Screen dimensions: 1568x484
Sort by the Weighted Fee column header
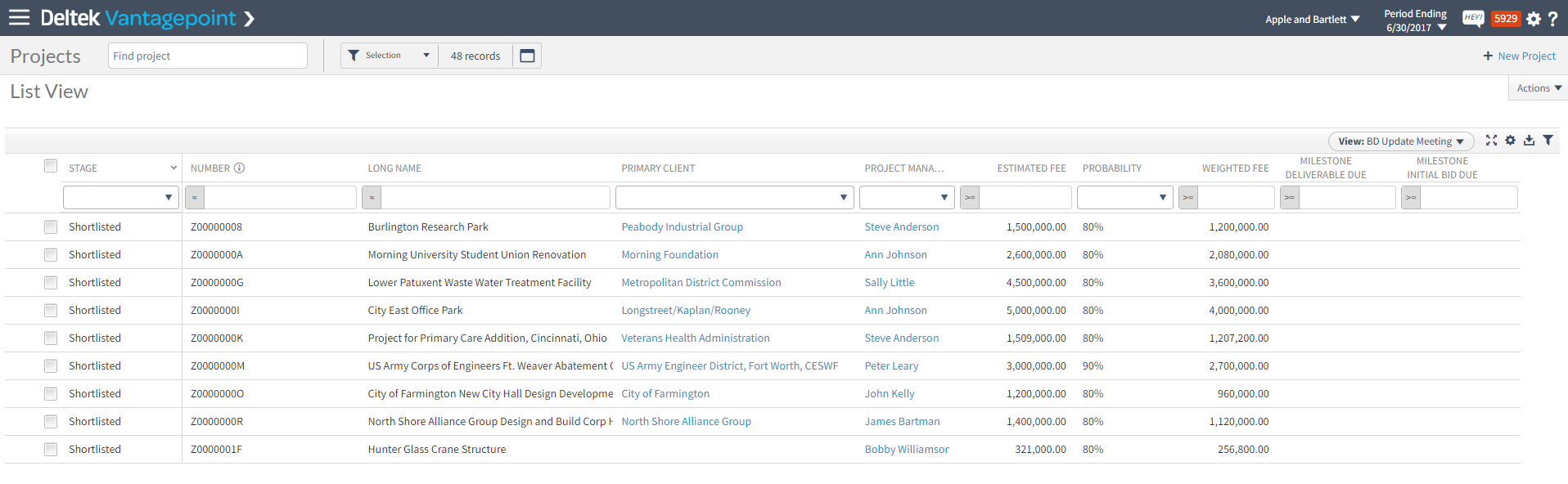1235,168
